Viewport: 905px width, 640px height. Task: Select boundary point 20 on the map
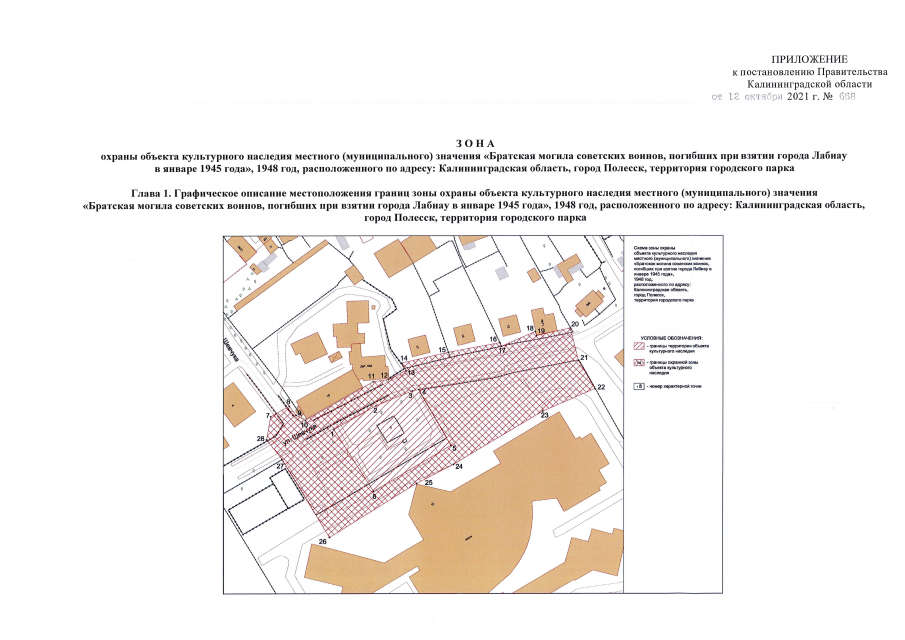pyautogui.click(x=575, y=324)
